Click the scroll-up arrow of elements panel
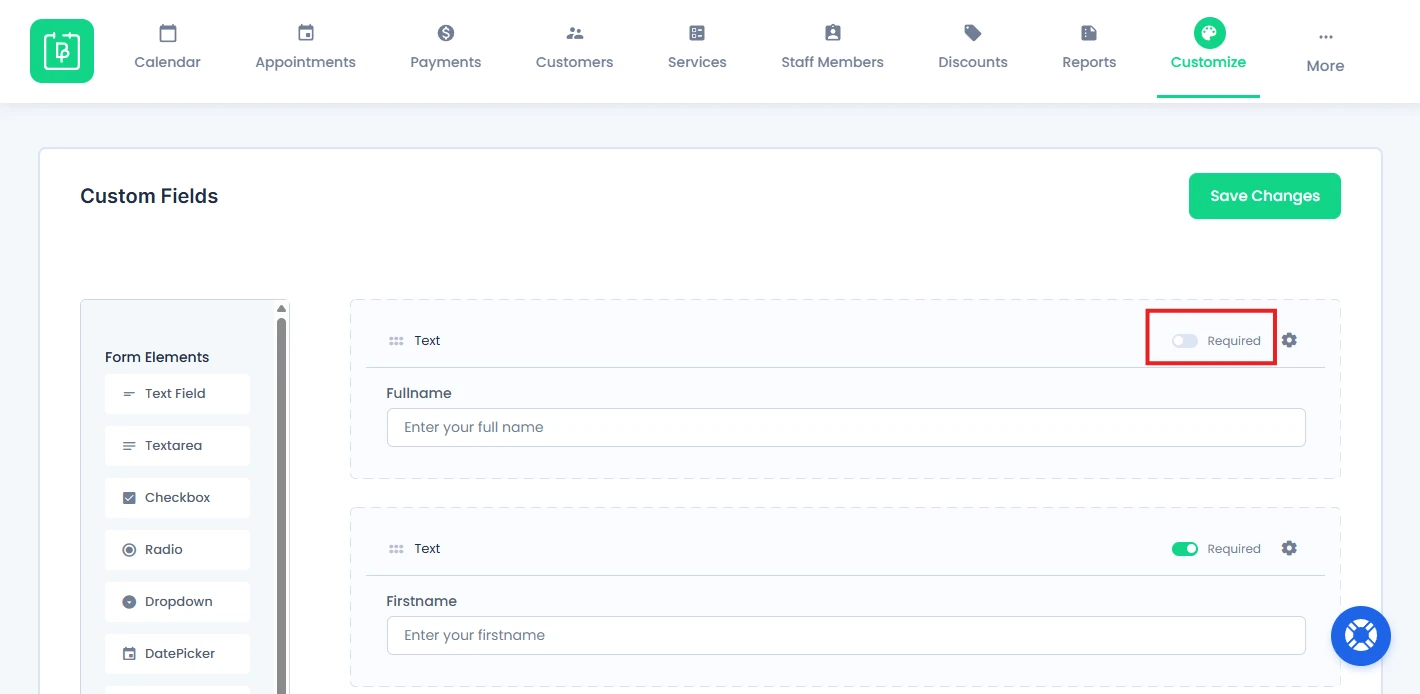Screen dimensions: 1420x694 coord(282,308)
